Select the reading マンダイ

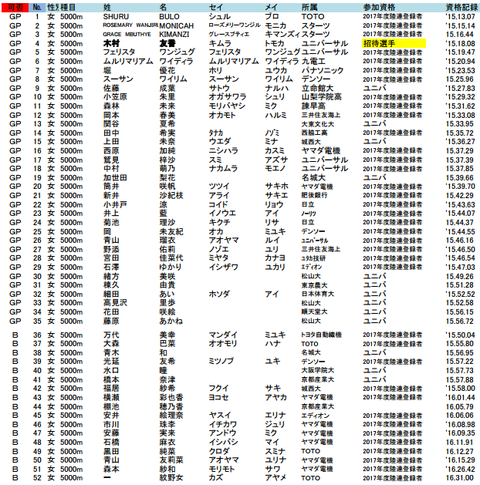pyautogui.click(x=223, y=335)
